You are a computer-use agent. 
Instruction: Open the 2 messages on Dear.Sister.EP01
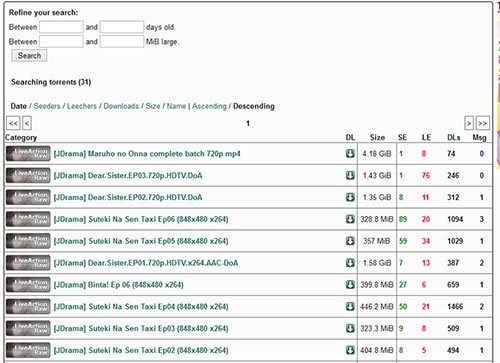point(482,263)
